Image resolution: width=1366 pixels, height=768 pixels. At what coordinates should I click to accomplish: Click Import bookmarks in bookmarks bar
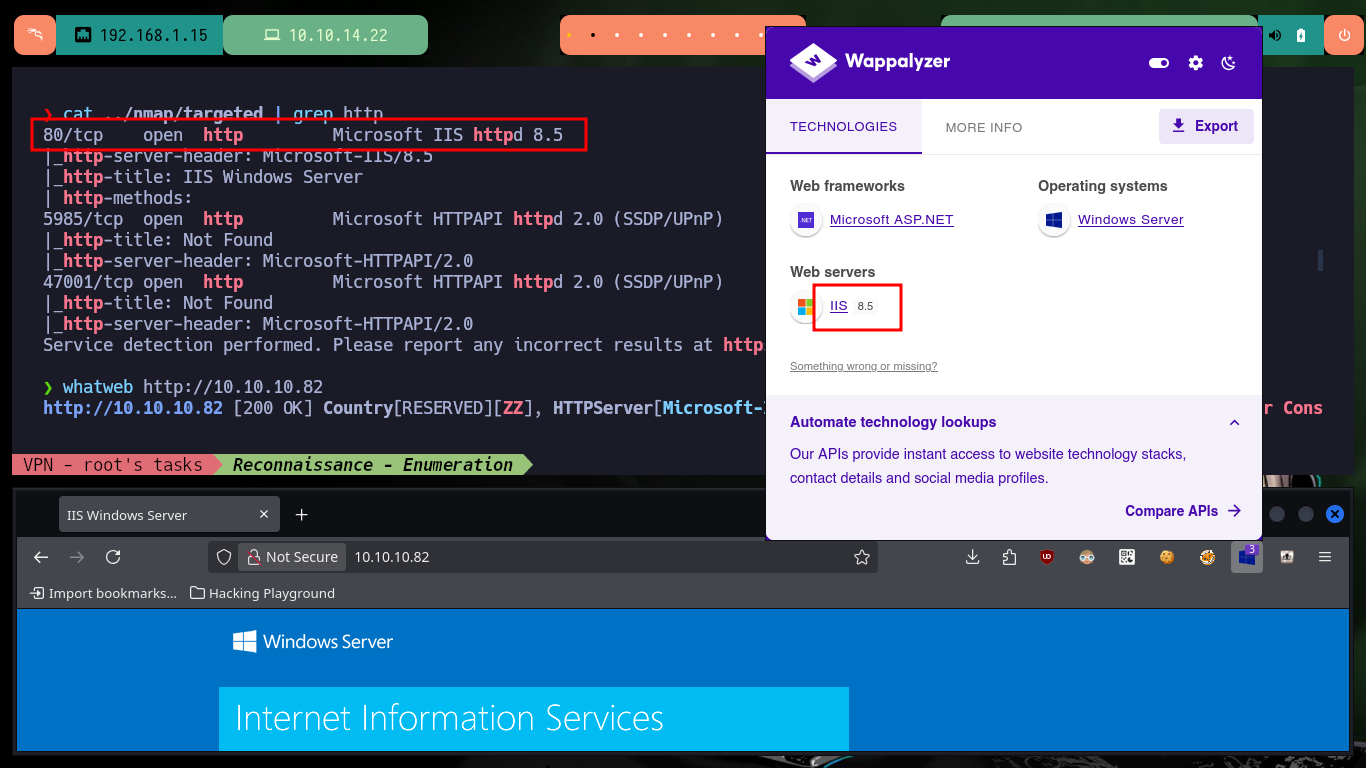[104, 593]
